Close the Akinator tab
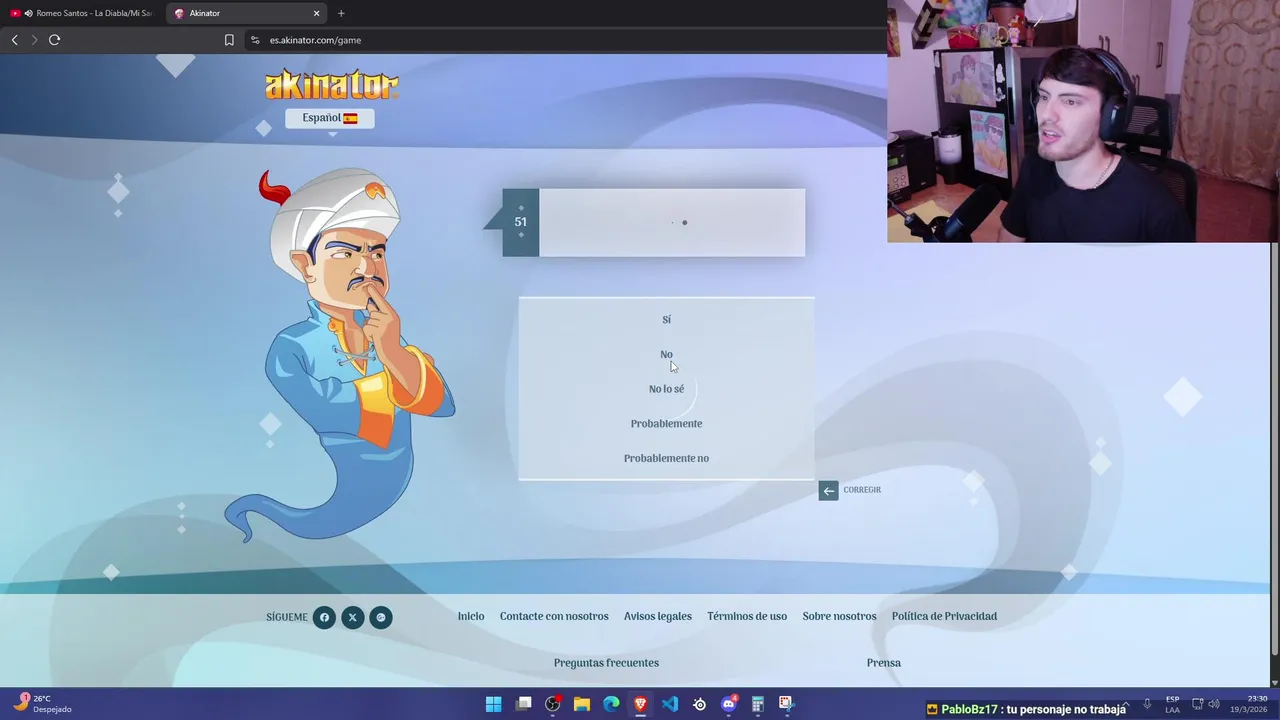1280x720 pixels. click(317, 13)
